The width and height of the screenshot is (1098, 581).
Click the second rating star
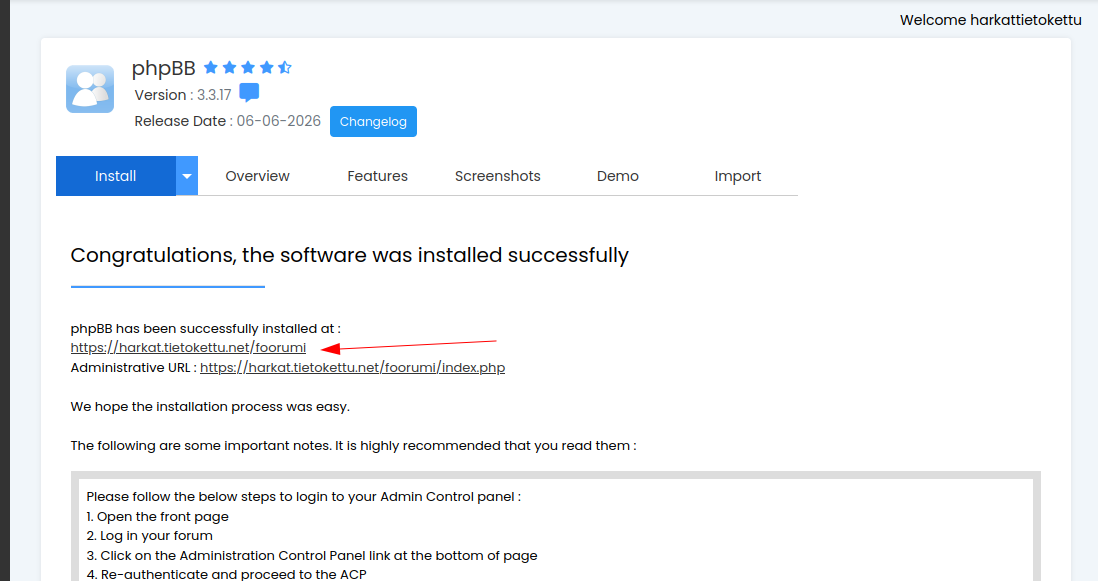pos(229,67)
